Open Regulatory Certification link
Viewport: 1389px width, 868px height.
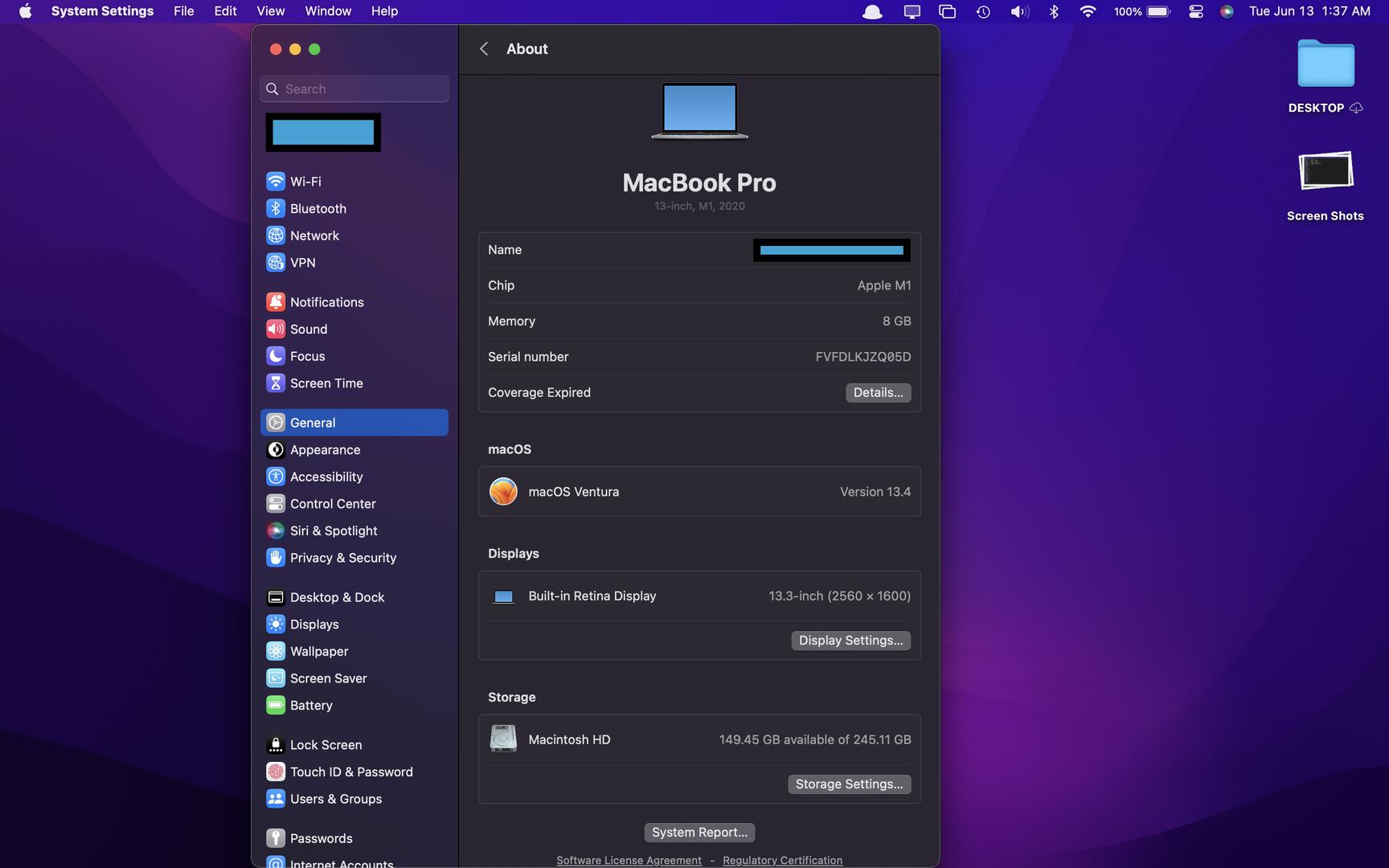(782, 861)
